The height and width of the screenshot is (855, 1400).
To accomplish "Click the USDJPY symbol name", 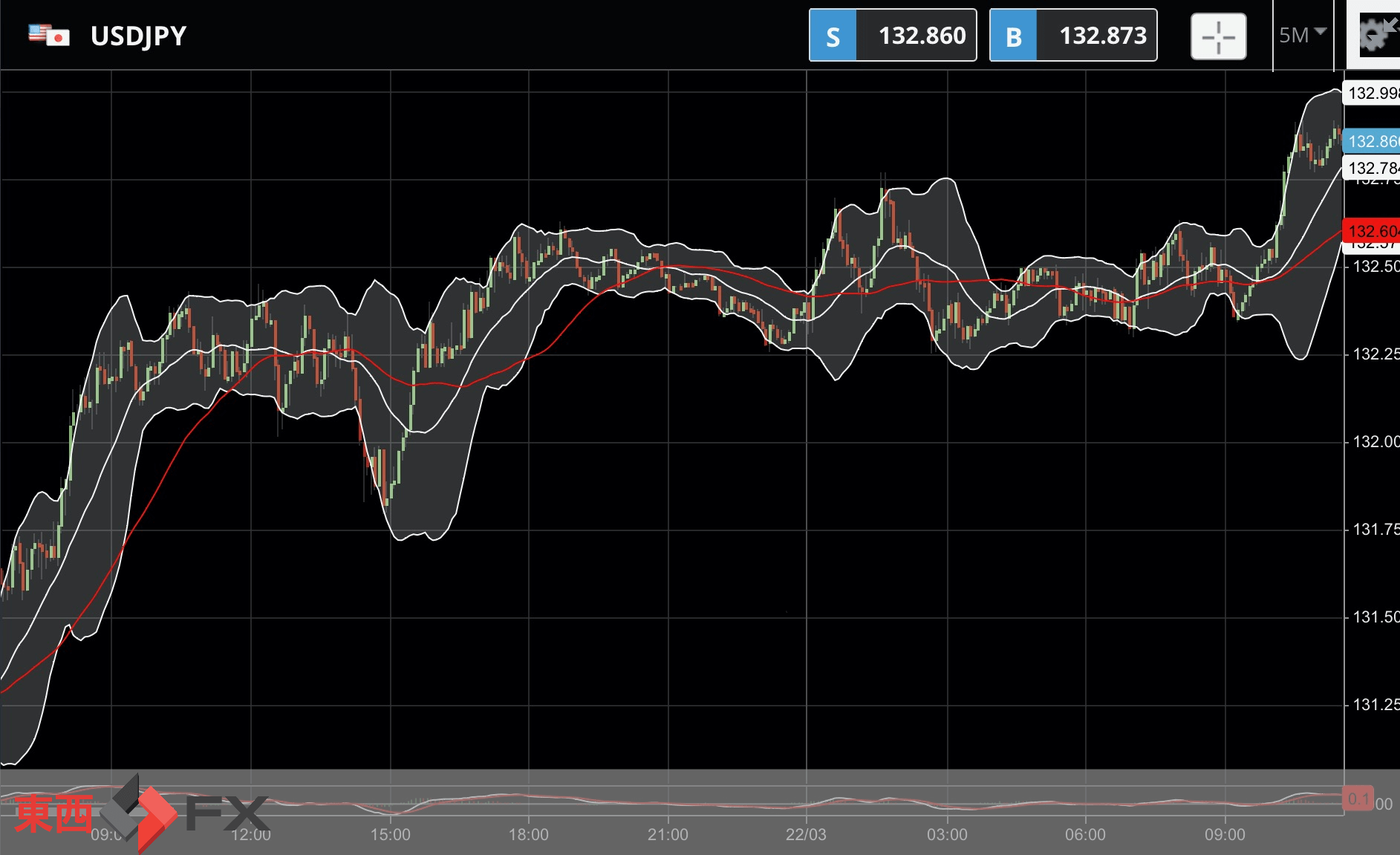I will (138, 36).
